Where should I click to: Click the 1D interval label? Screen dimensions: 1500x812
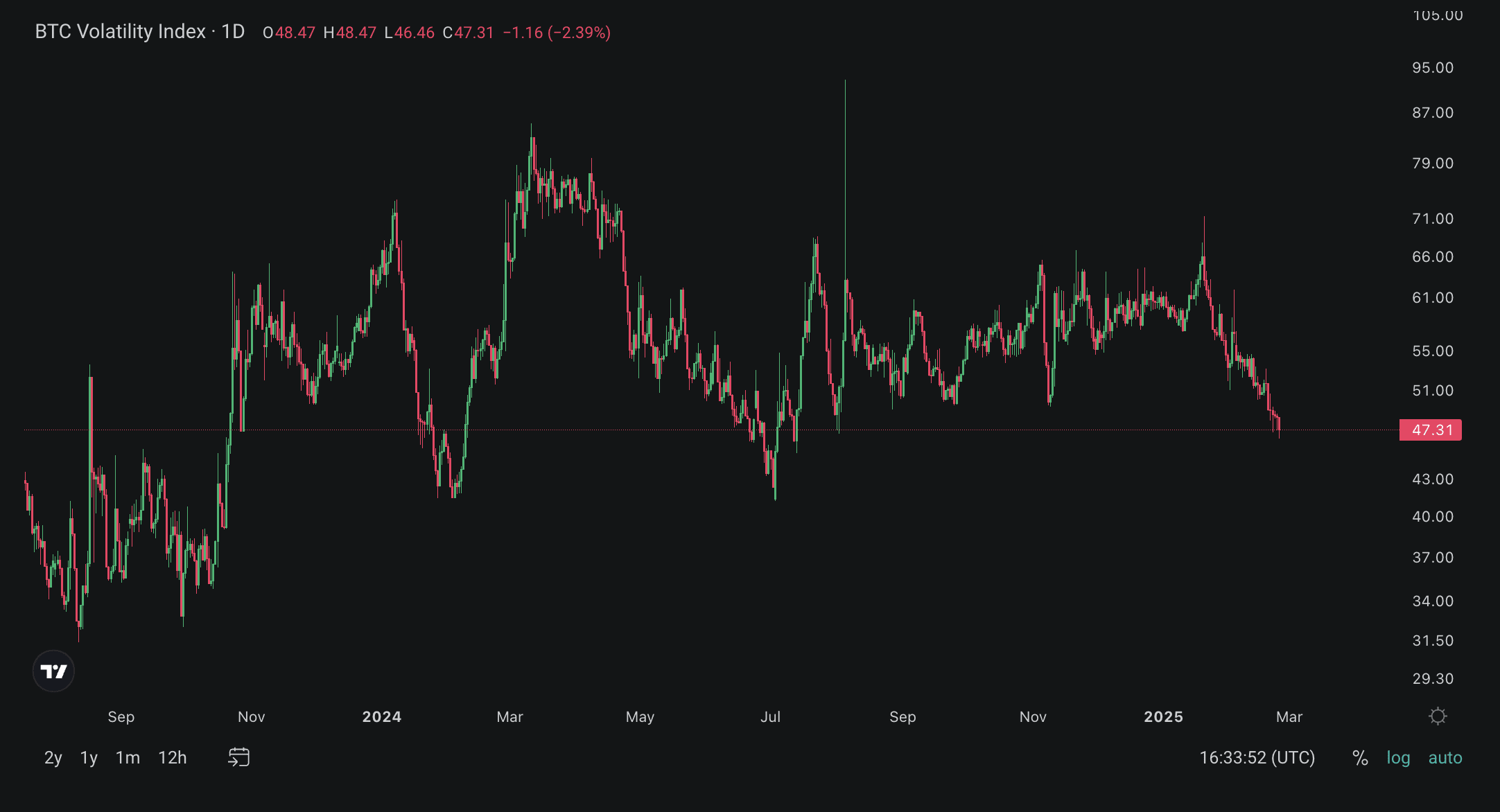233,32
